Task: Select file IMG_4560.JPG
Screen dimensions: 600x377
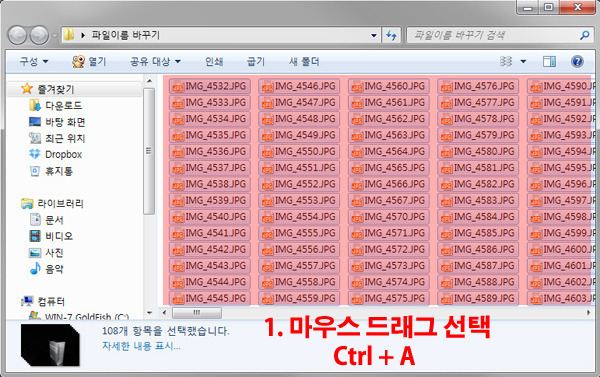Action: [389, 86]
